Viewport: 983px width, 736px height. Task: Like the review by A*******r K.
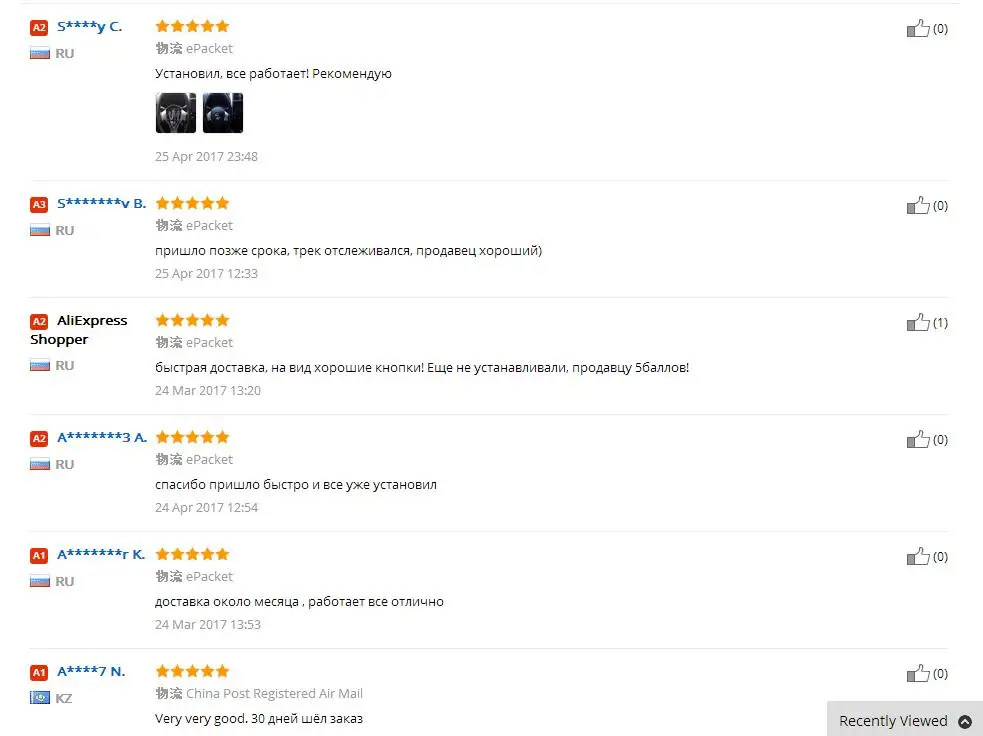(918, 557)
